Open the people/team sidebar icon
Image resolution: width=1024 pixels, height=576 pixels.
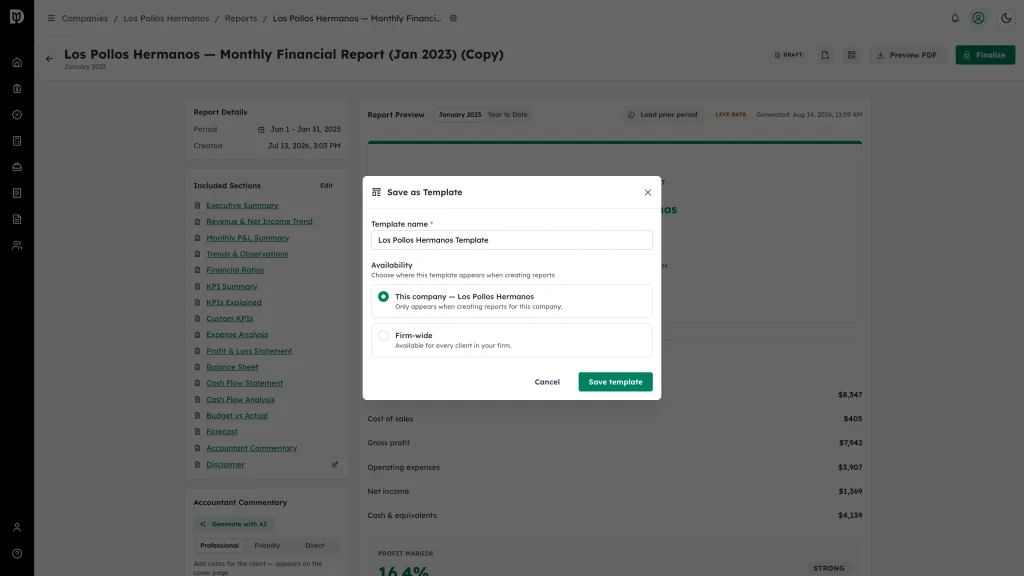click(17, 246)
